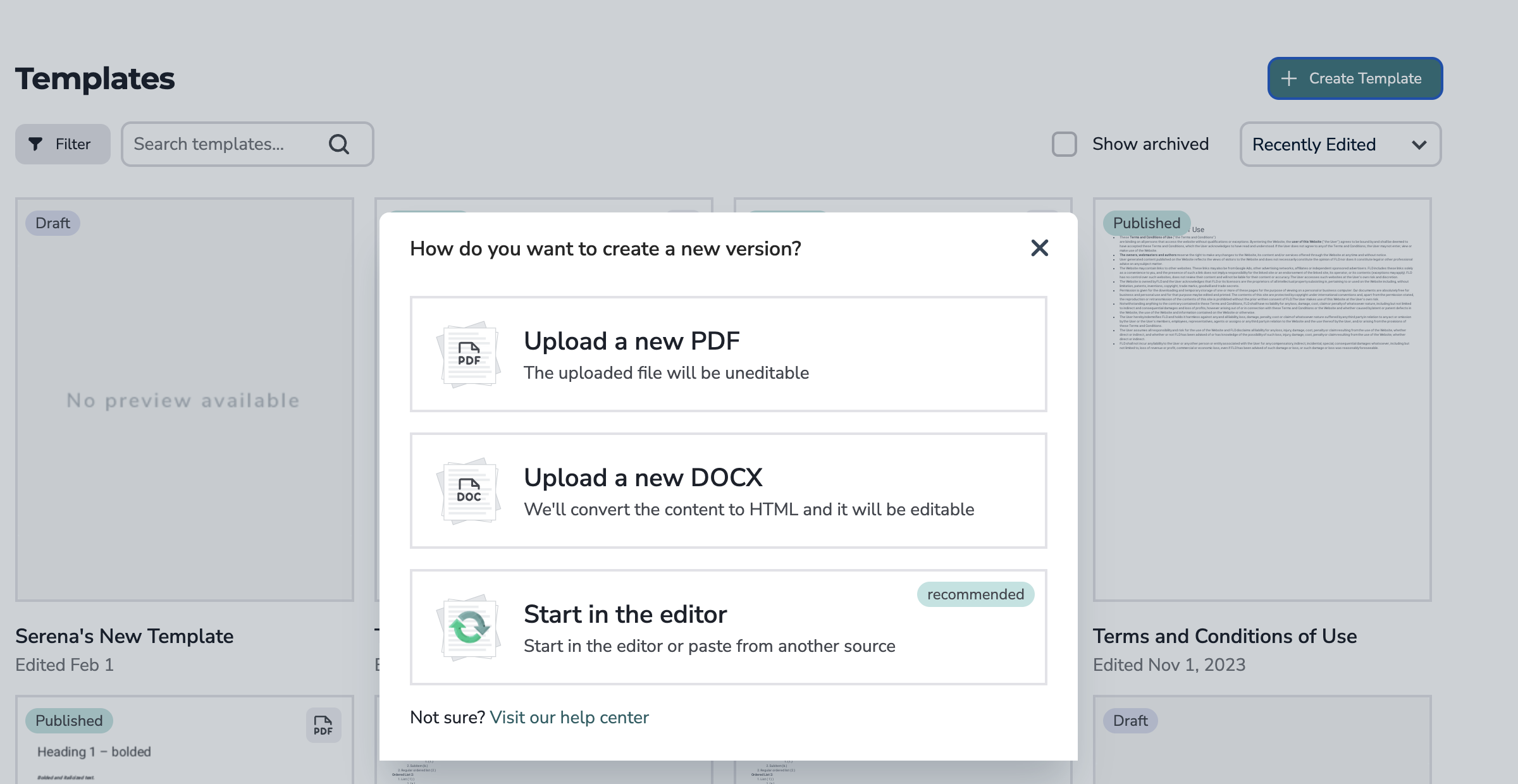Close the new version dialog

tap(1039, 248)
